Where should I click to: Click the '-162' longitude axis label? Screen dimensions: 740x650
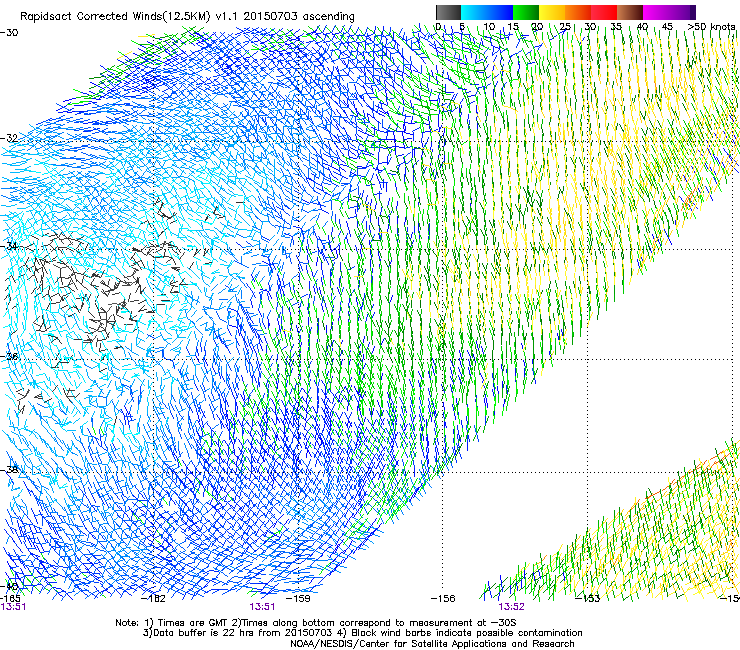click(x=153, y=599)
